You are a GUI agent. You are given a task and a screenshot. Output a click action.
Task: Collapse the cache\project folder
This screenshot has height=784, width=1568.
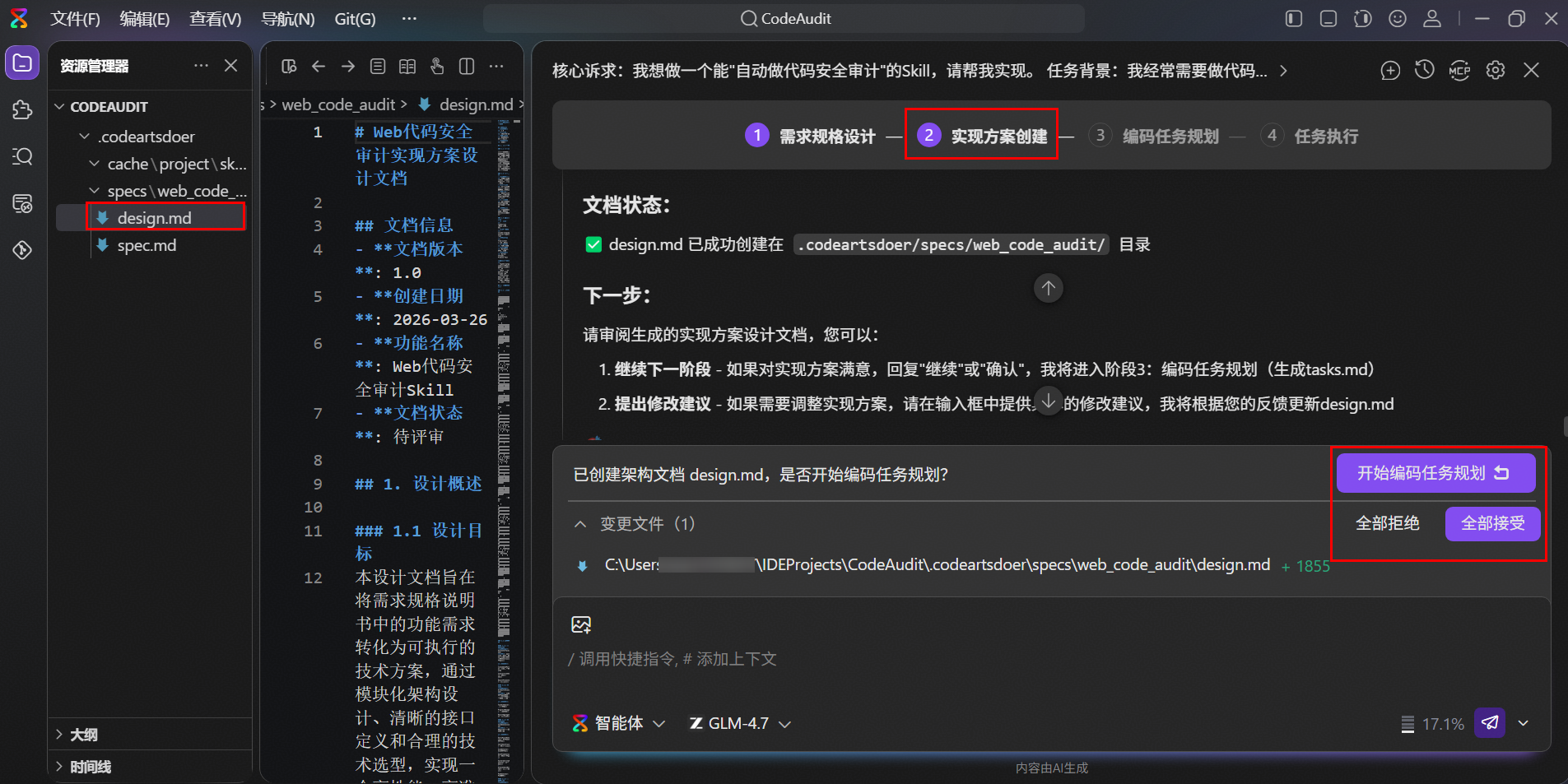tap(94, 164)
